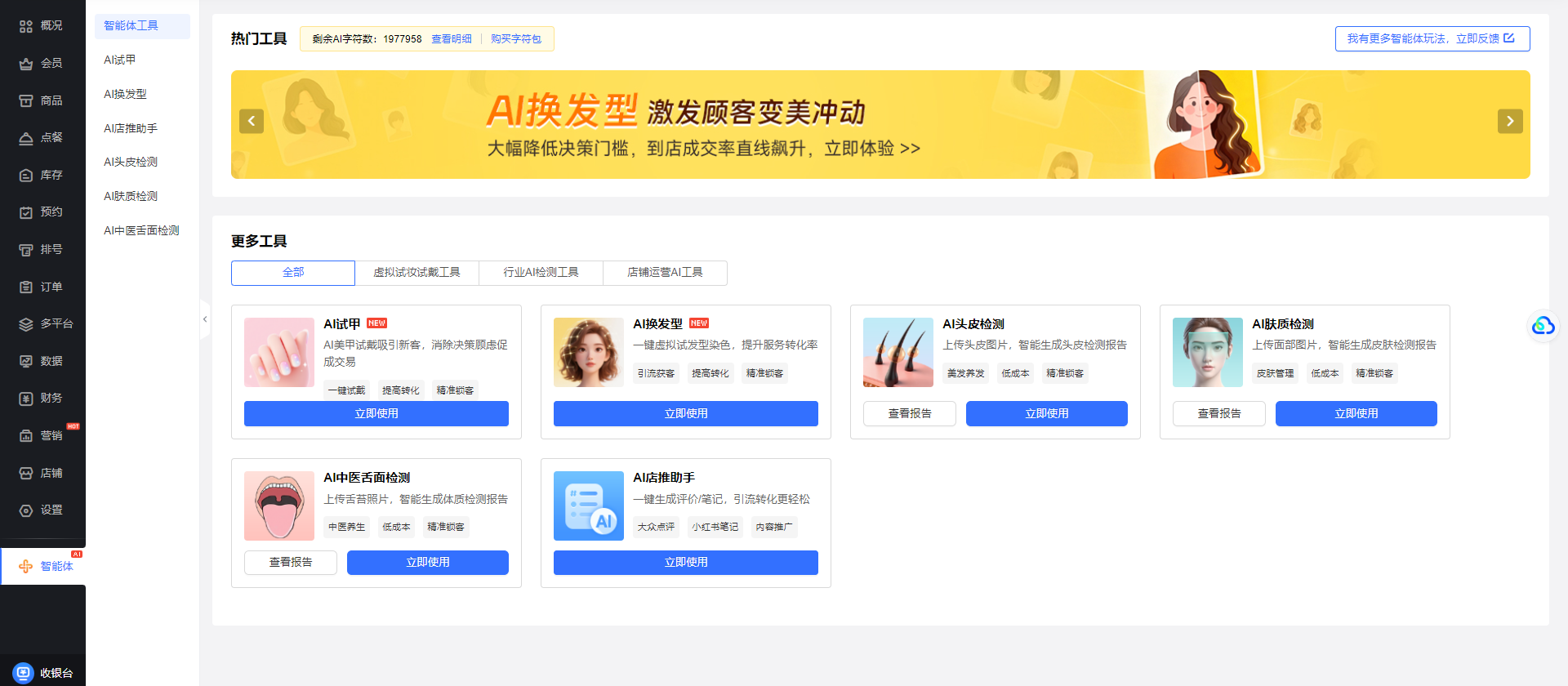Click the AI肤质检测 face thumbnail
The image size is (1568, 686).
1208,353
